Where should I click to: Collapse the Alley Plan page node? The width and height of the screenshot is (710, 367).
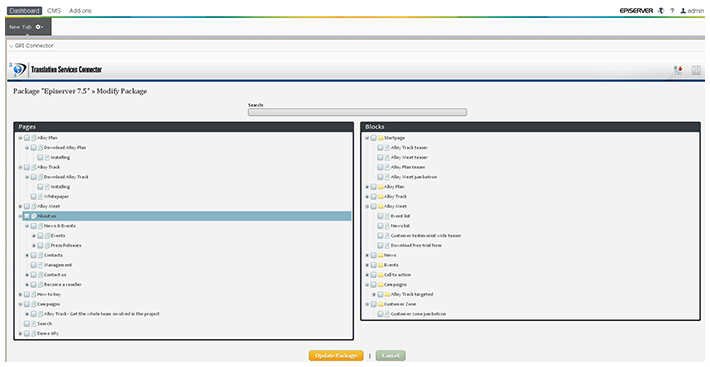point(20,138)
